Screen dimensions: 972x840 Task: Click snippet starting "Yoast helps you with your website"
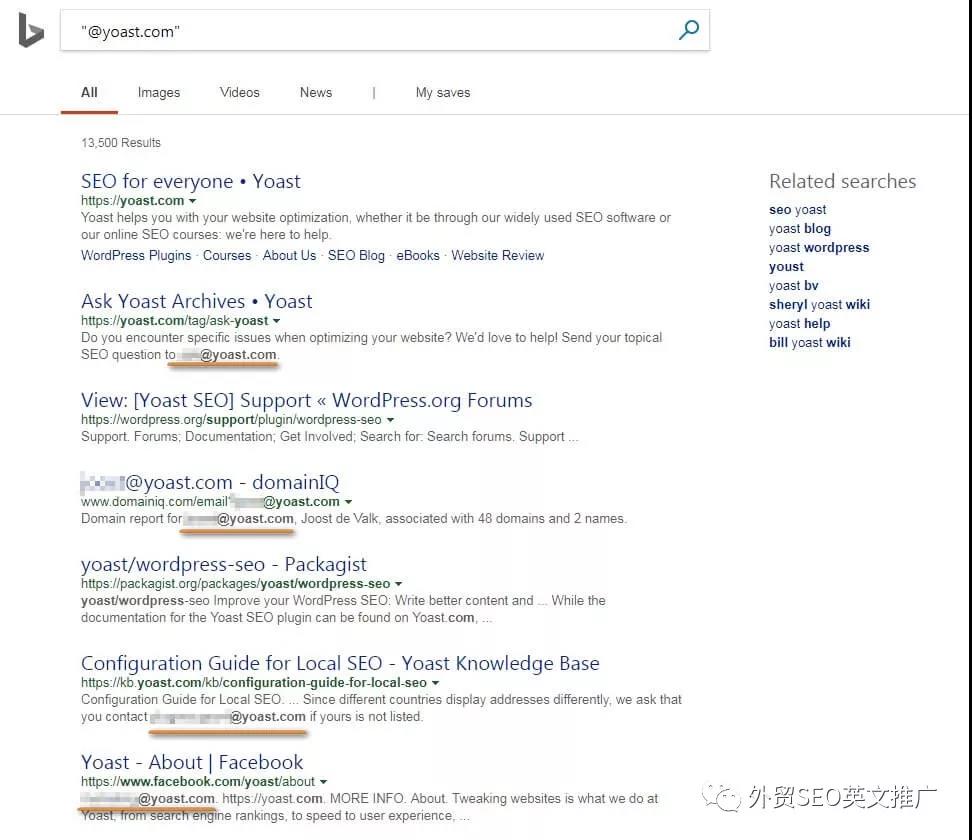pos(376,226)
